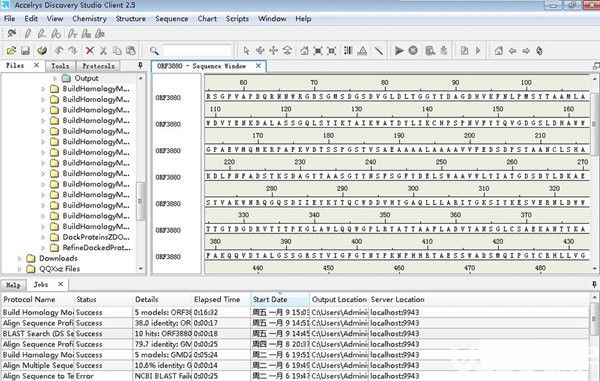Expand the QQ Files folder
The image size is (600, 381).
click(x=19, y=269)
